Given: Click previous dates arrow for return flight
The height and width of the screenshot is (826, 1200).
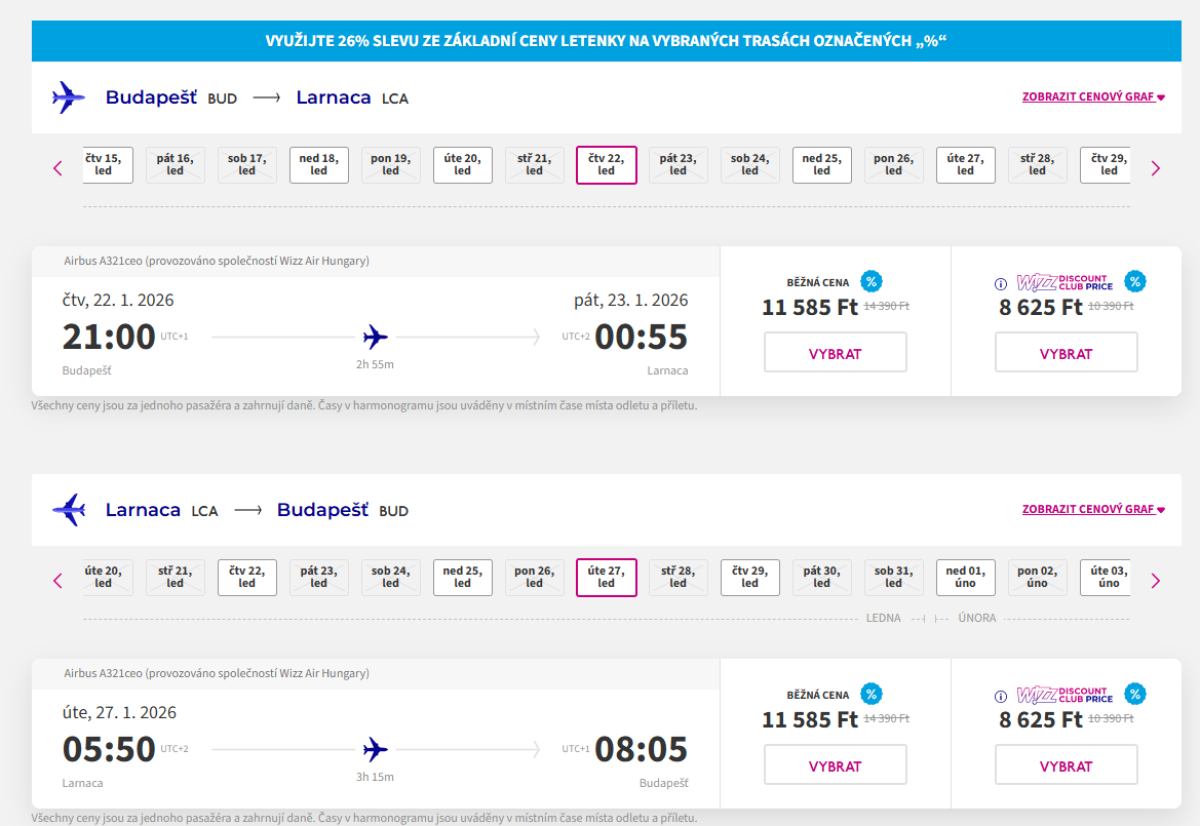Looking at the screenshot, I should click(58, 580).
